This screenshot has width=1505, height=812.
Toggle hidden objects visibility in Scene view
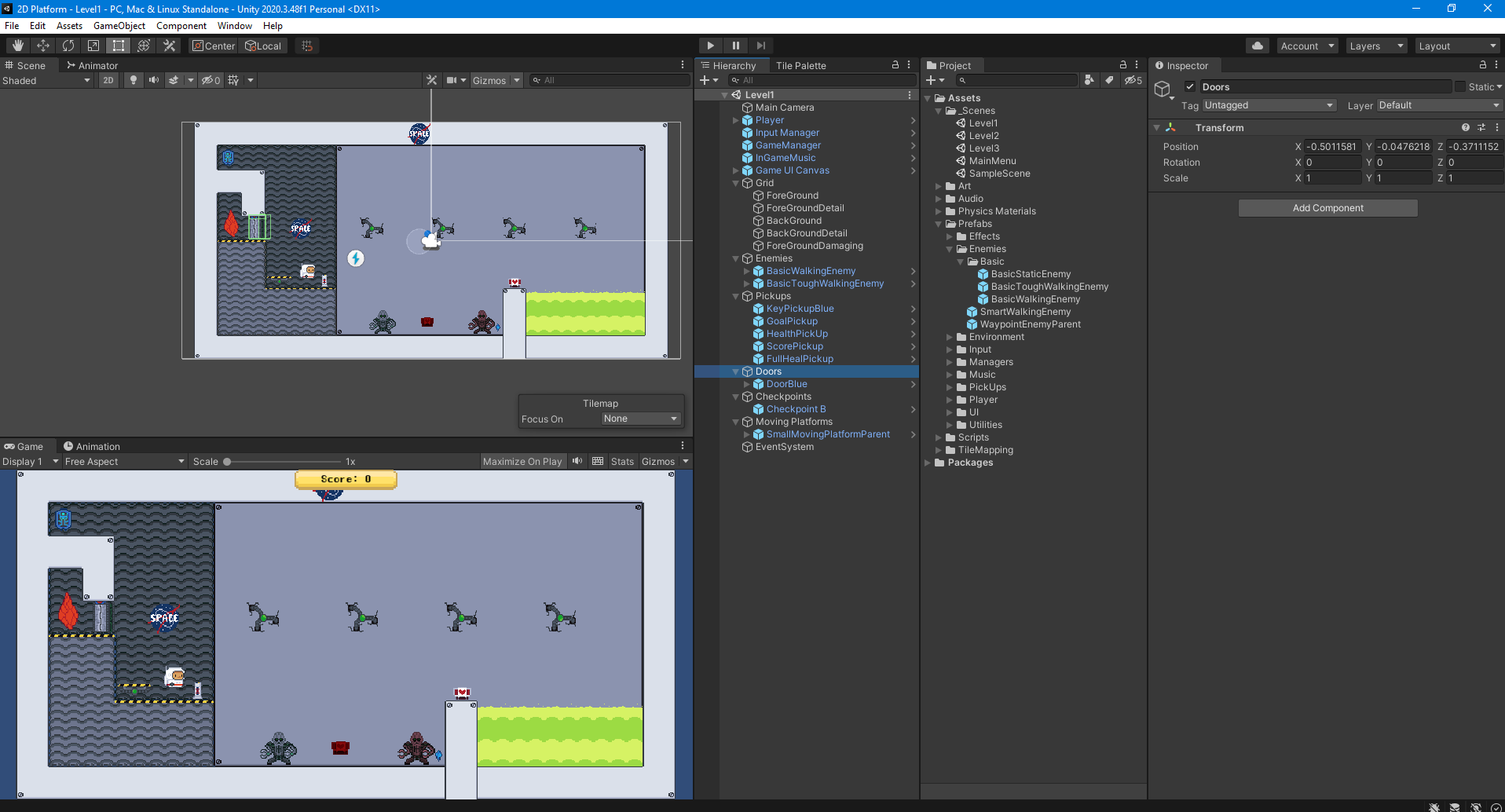(x=211, y=80)
